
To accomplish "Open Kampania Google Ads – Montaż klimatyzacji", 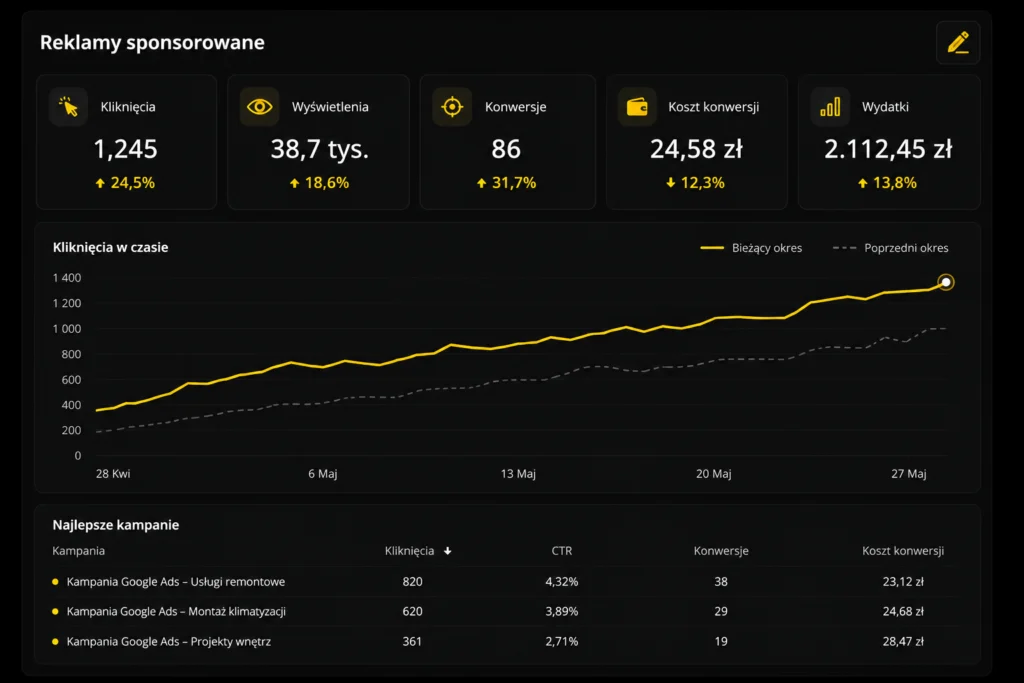I will [176, 612].
